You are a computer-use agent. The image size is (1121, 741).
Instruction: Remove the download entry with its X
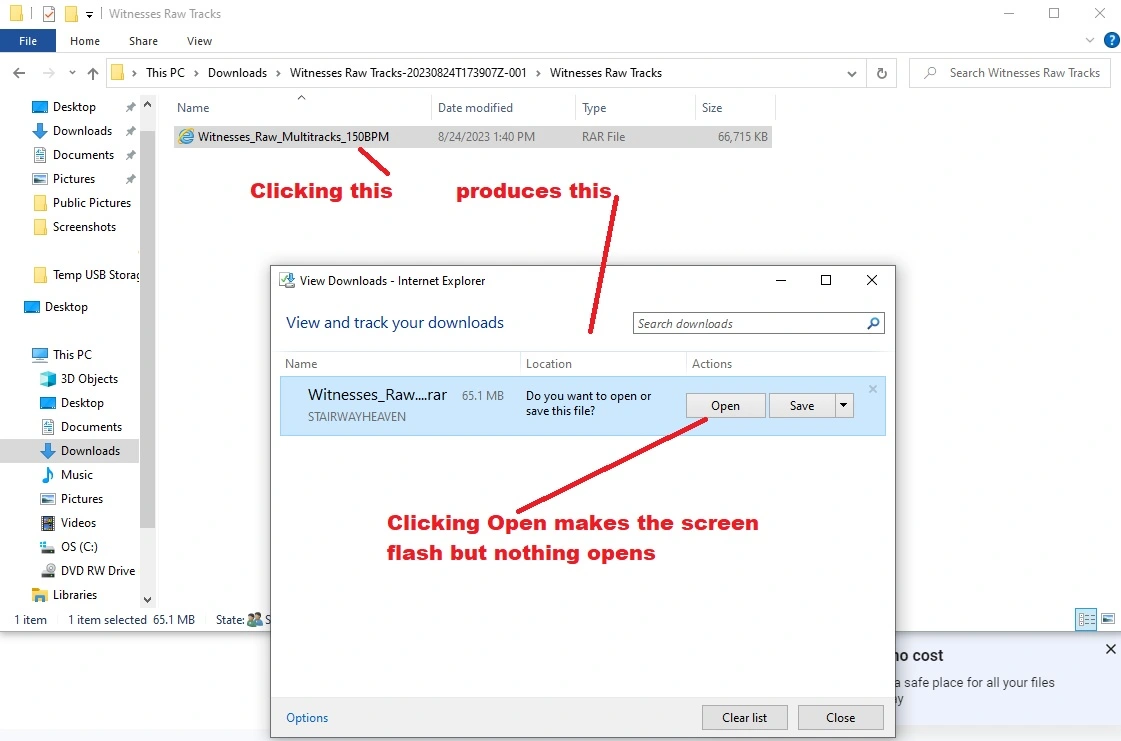pyautogui.click(x=872, y=389)
